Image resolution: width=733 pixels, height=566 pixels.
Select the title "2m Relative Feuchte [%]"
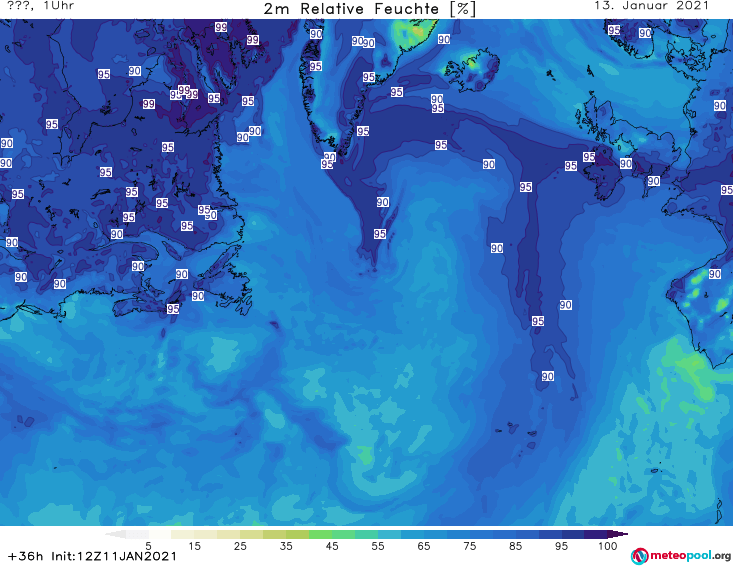tap(369, 9)
